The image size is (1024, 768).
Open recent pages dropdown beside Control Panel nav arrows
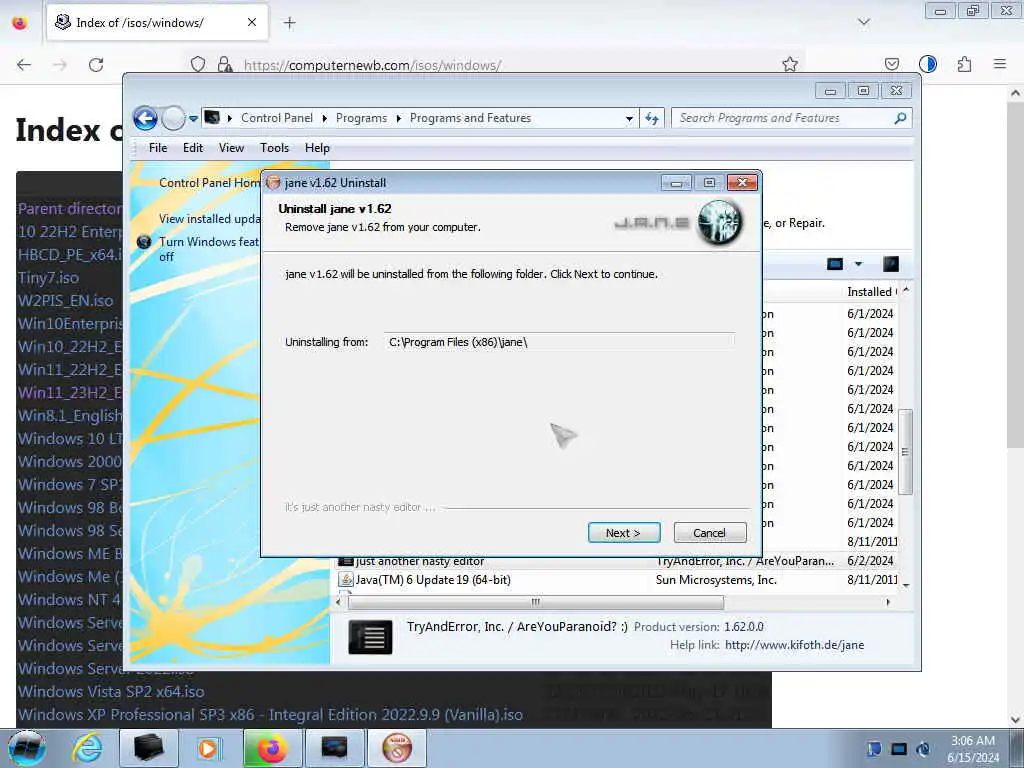click(193, 119)
